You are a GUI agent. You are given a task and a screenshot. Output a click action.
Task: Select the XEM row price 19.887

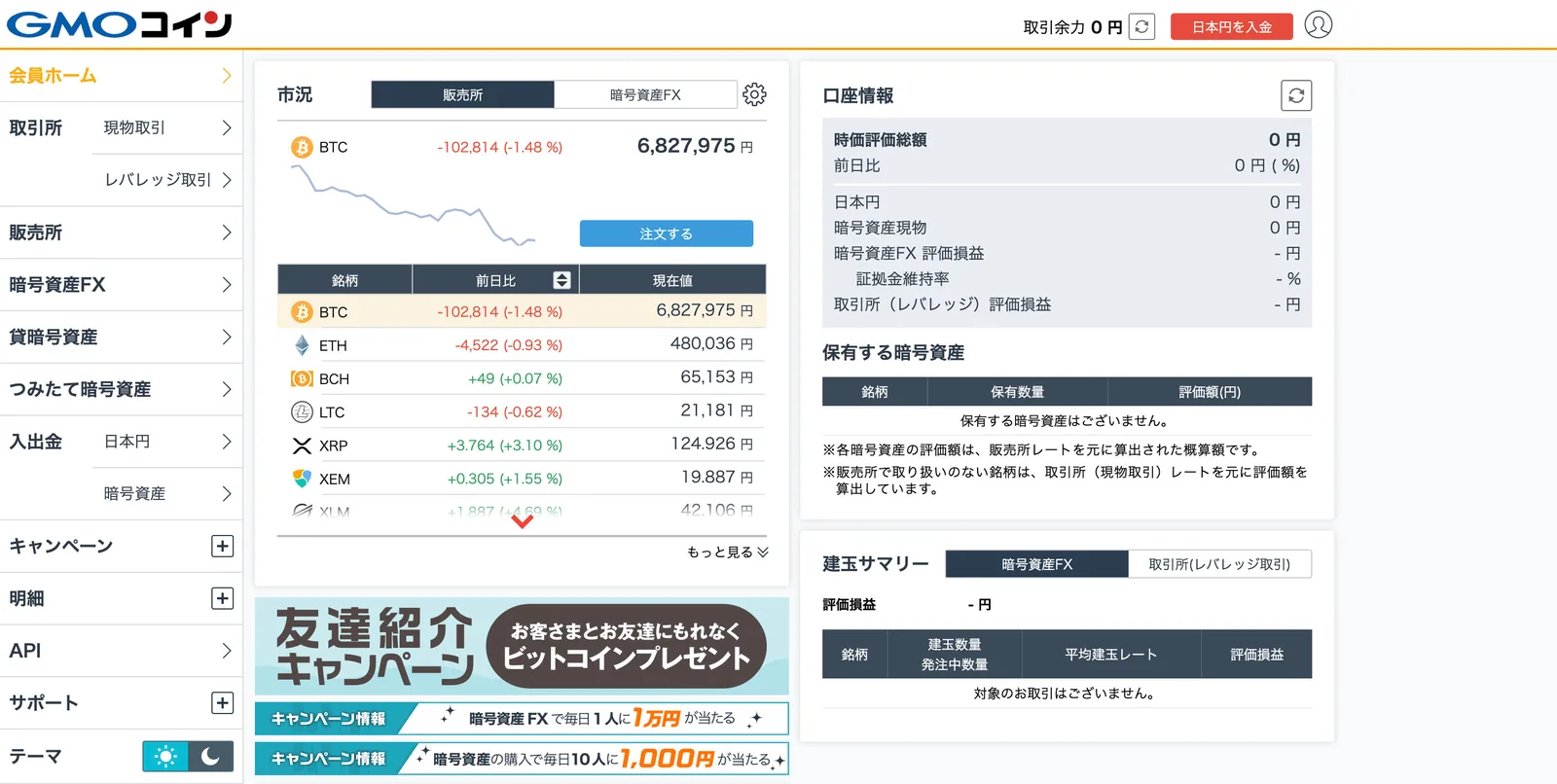click(x=716, y=478)
